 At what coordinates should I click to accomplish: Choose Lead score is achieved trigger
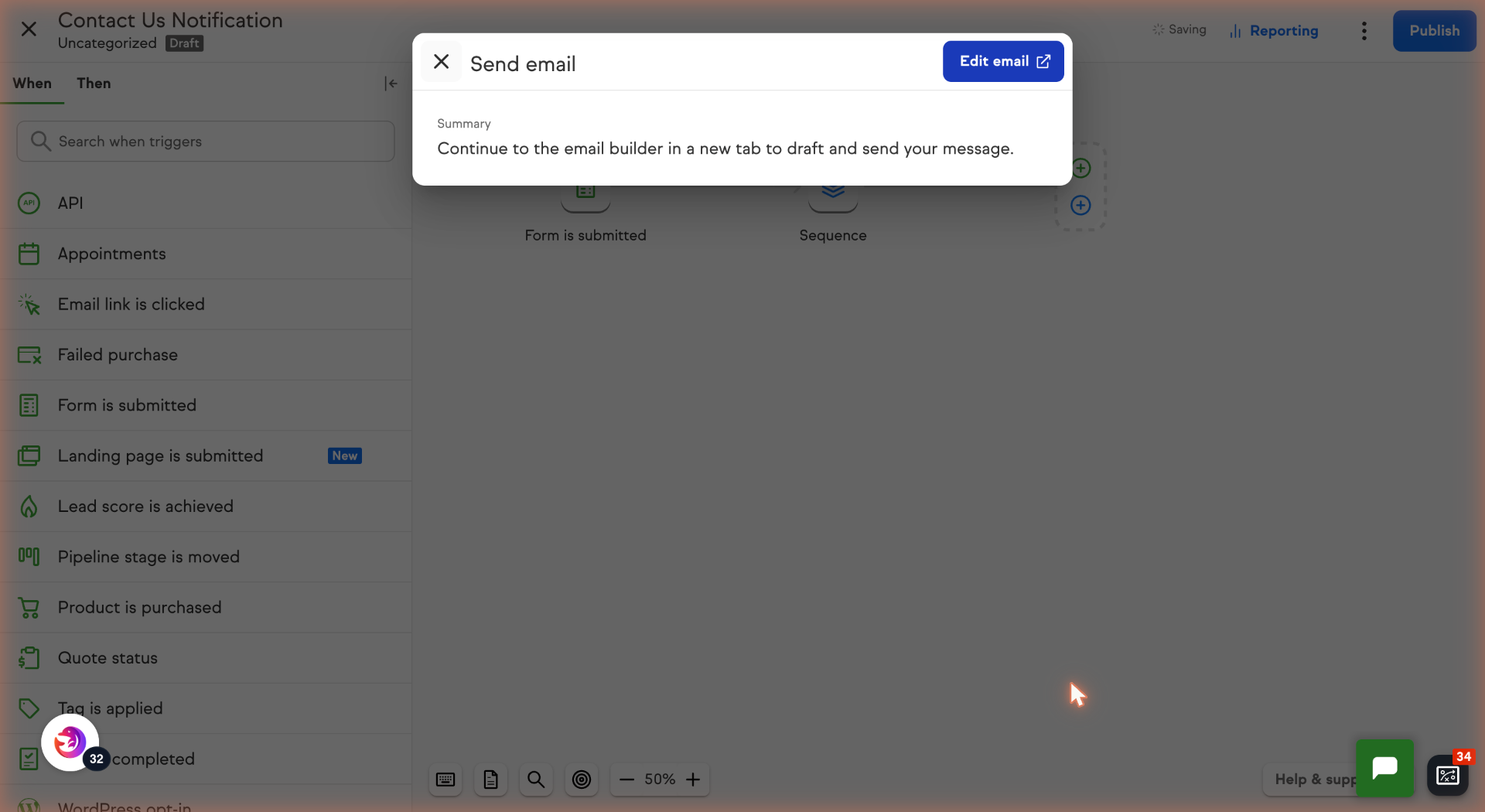point(206,507)
